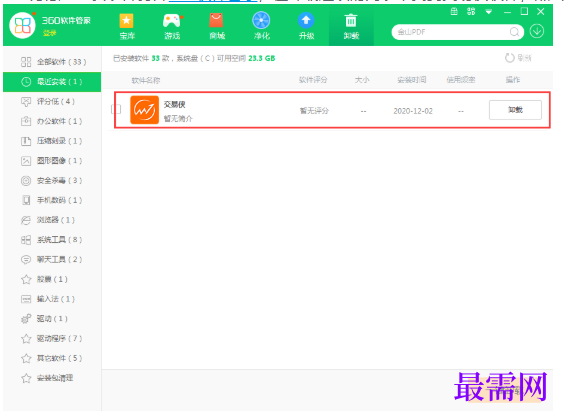Open the 商城 shopping bag tab
Viewport: 566px width, 418px height.
pos(217,26)
